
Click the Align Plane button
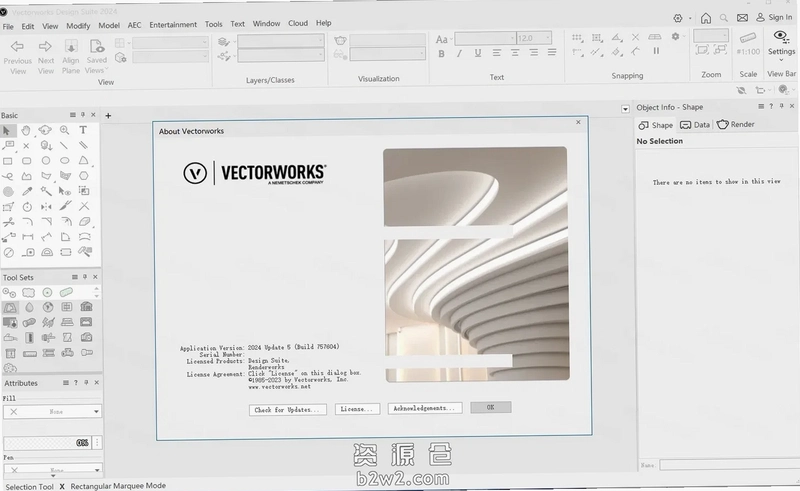(71, 56)
